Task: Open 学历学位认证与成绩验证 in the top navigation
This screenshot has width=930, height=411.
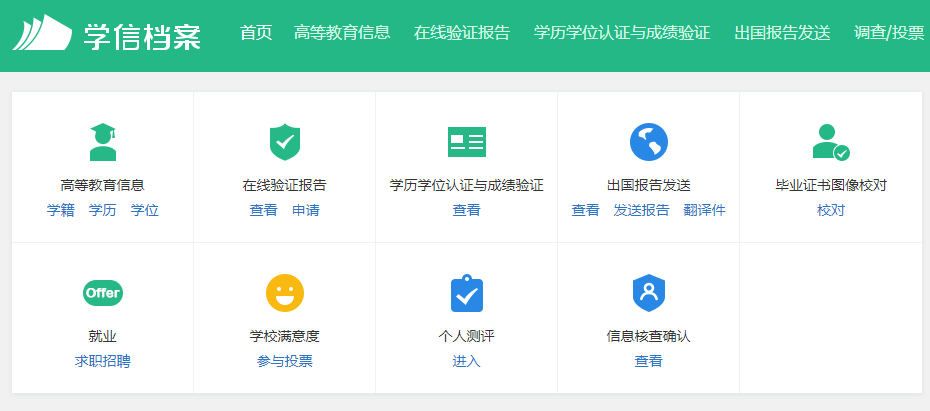Action: [x=622, y=33]
